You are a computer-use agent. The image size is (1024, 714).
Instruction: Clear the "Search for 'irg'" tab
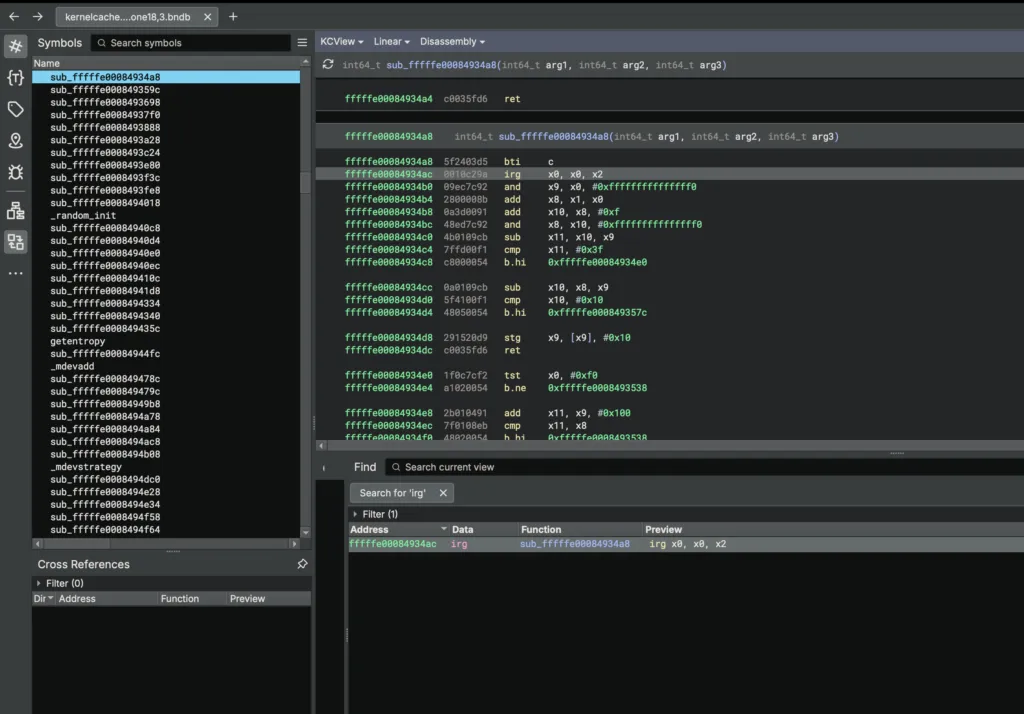pyautogui.click(x=443, y=493)
